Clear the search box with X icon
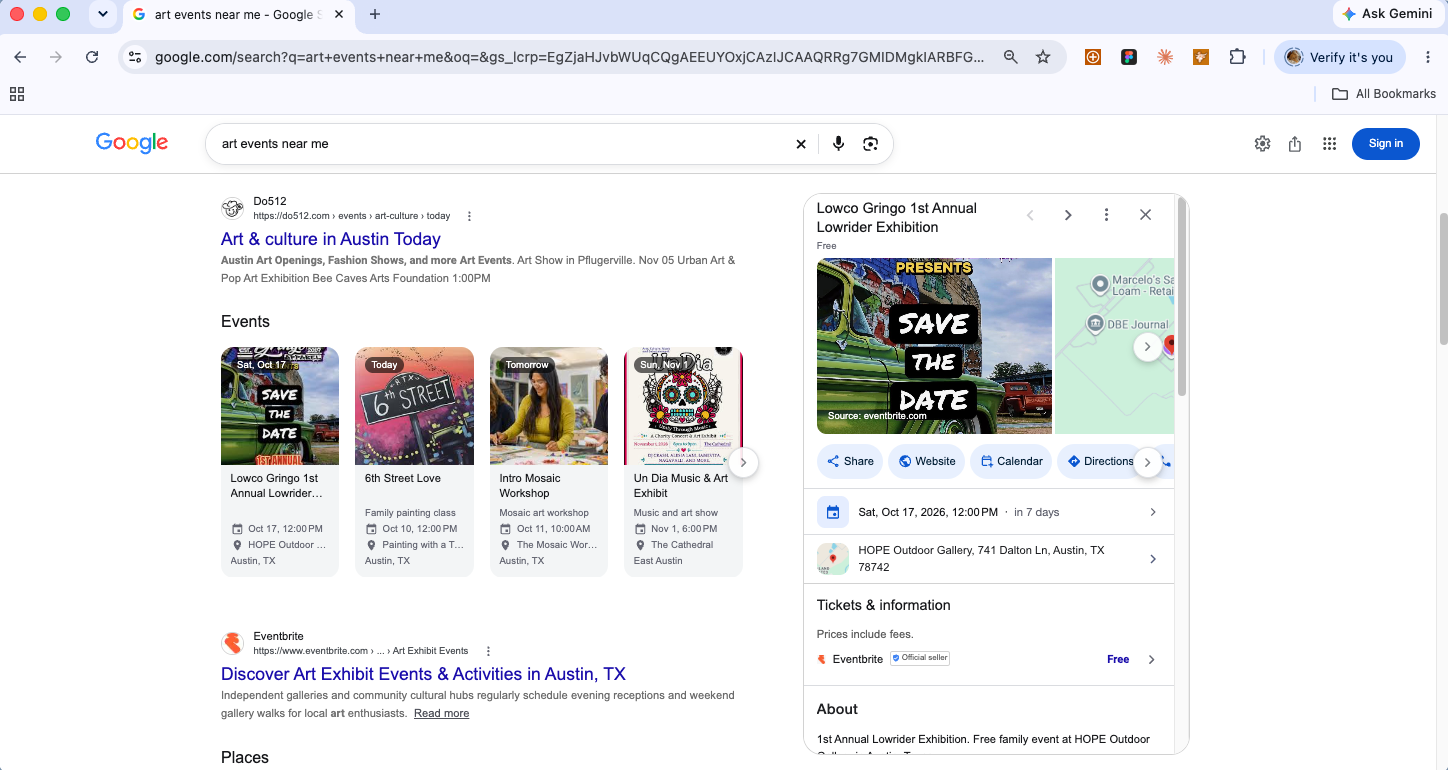The height and width of the screenshot is (770, 1448). (x=800, y=144)
